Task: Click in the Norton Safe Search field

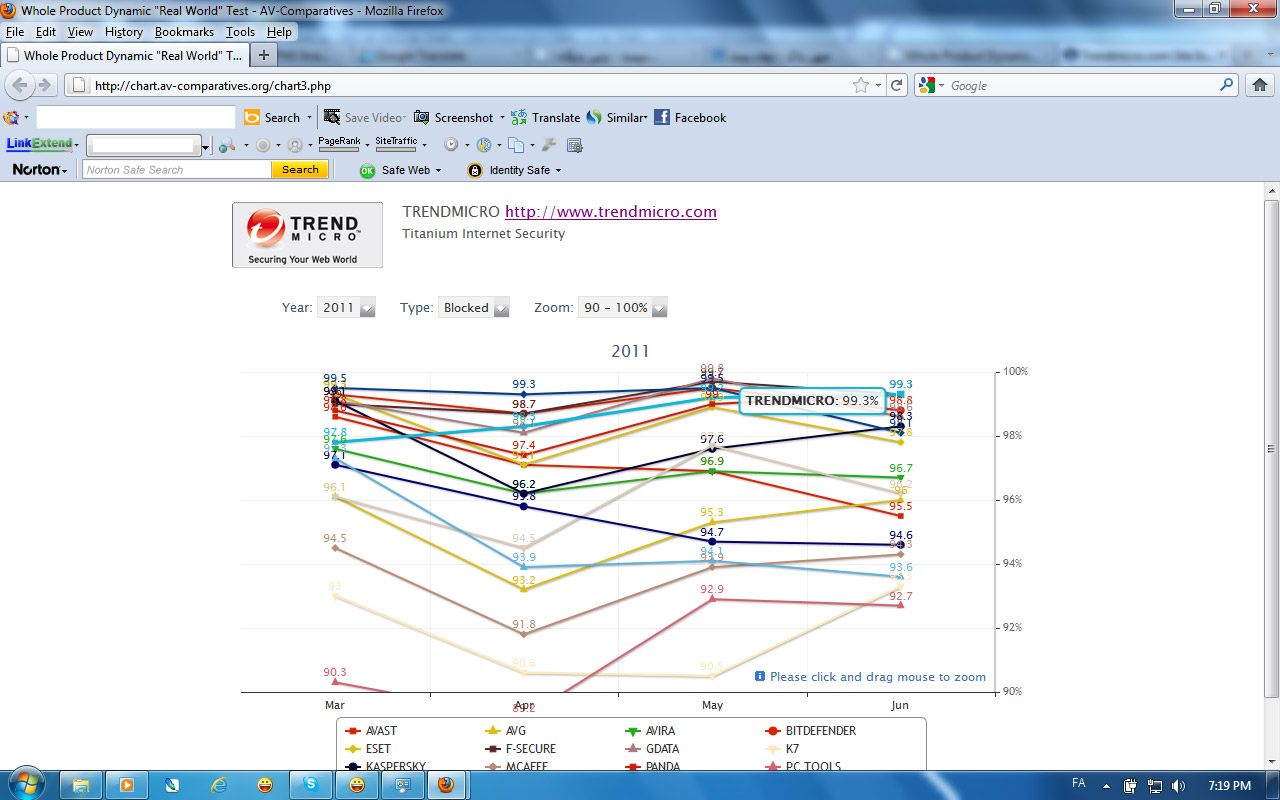Action: [177, 170]
